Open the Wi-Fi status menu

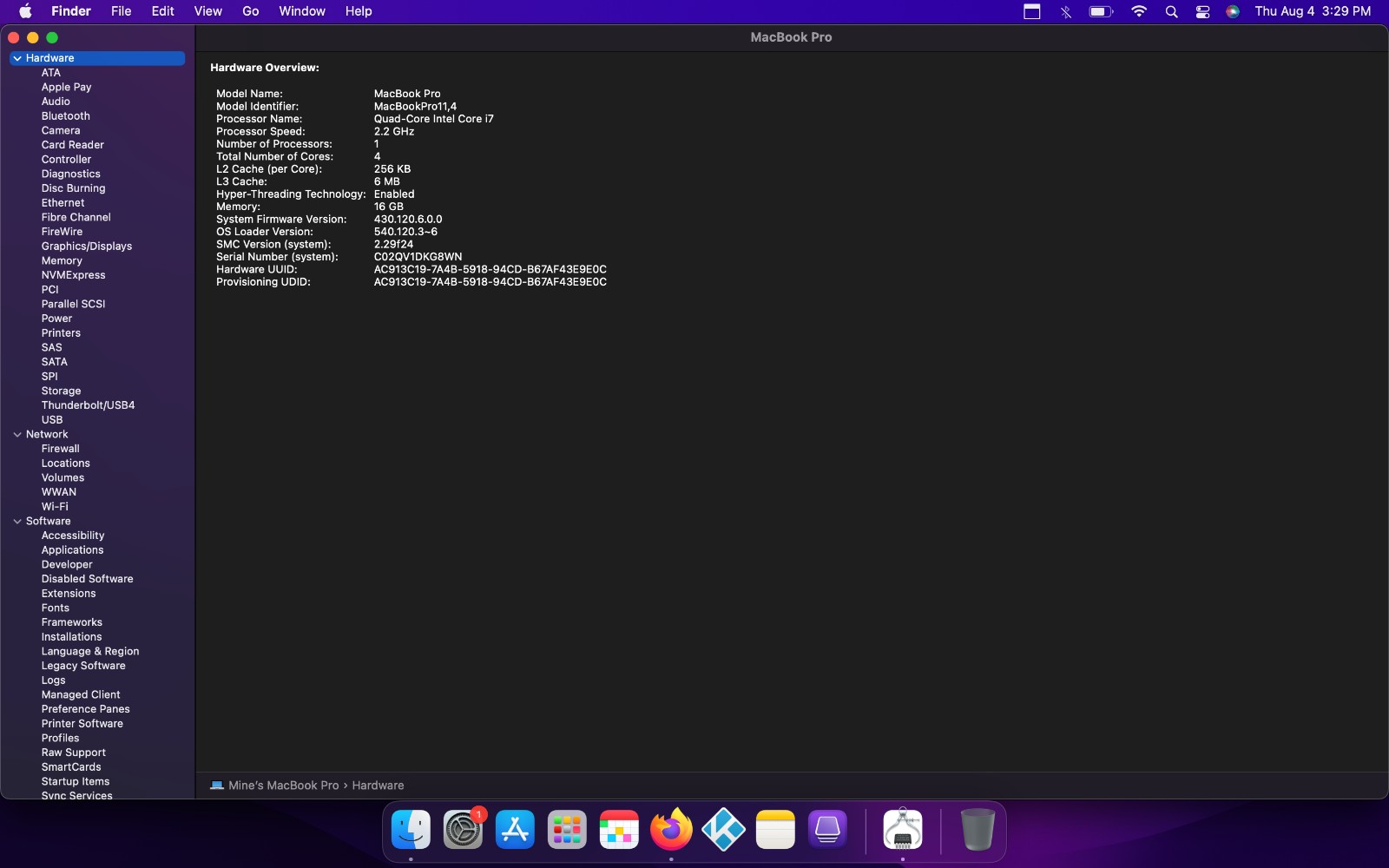tap(1139, 11)
